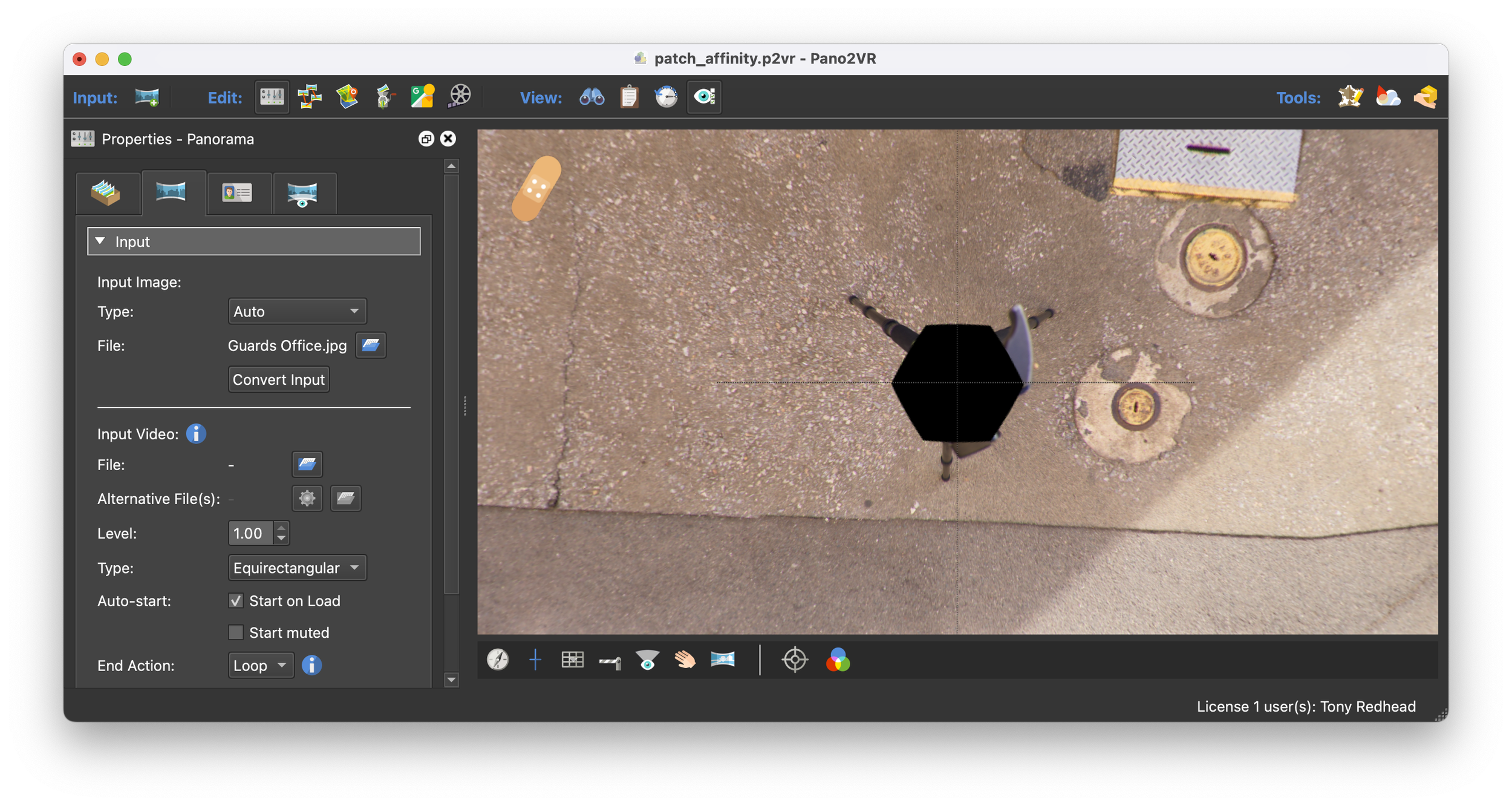Viewport: 1512px width, 806px height.
Task: Click the color correction RGB circles icon
Action: 838,660
